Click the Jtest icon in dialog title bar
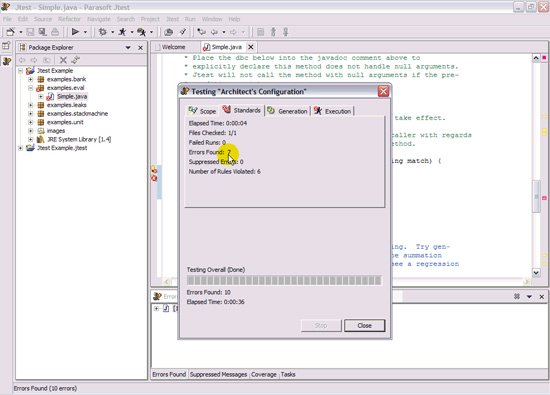550x395 pixels. pyautogui.click(x=185, y=92)
